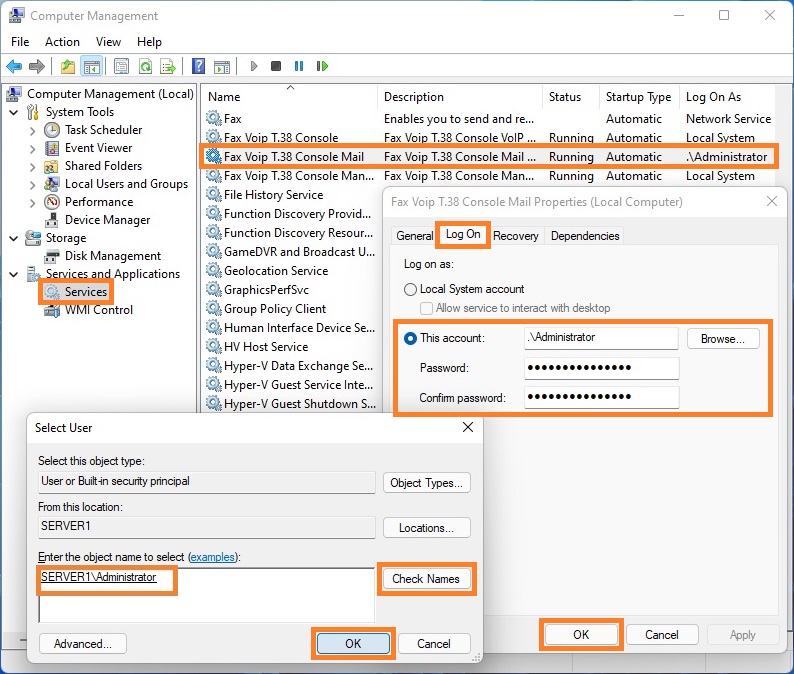Click the Pause Service icon
The image size is (794, 674).
(x=299, y=66)
